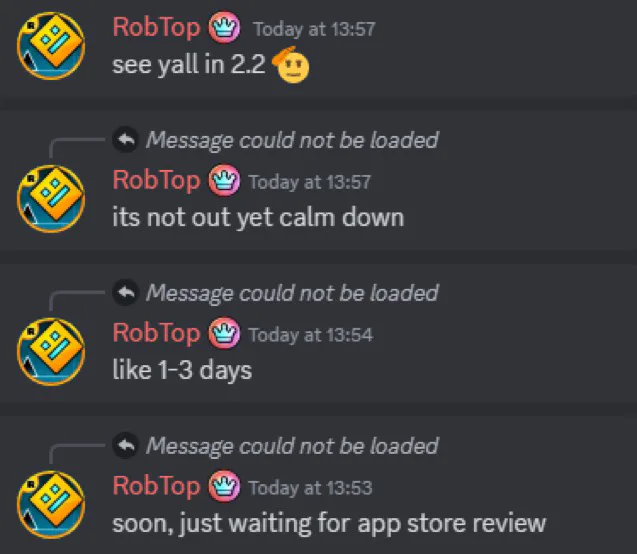Click RobTop's avatar beside 'like 1-3 days'
Screen dimensions: 637x554
coord(51,352)
